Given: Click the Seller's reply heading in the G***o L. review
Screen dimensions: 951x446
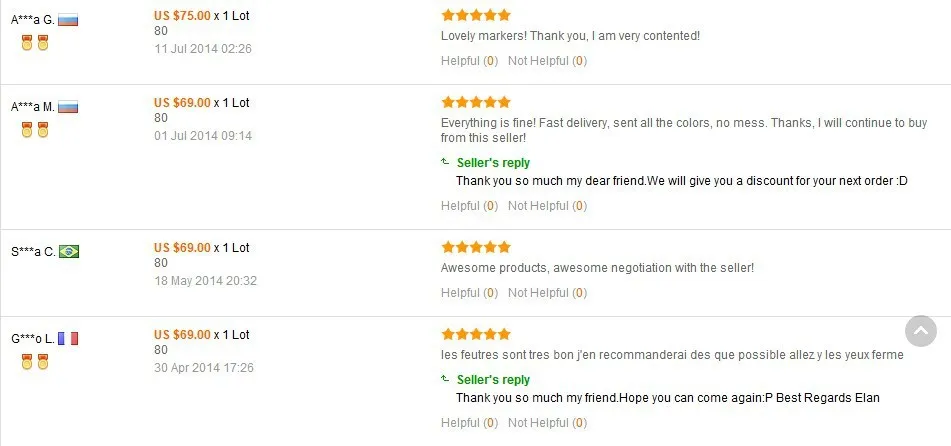Looking at the screenshot, I should point(493,380).
